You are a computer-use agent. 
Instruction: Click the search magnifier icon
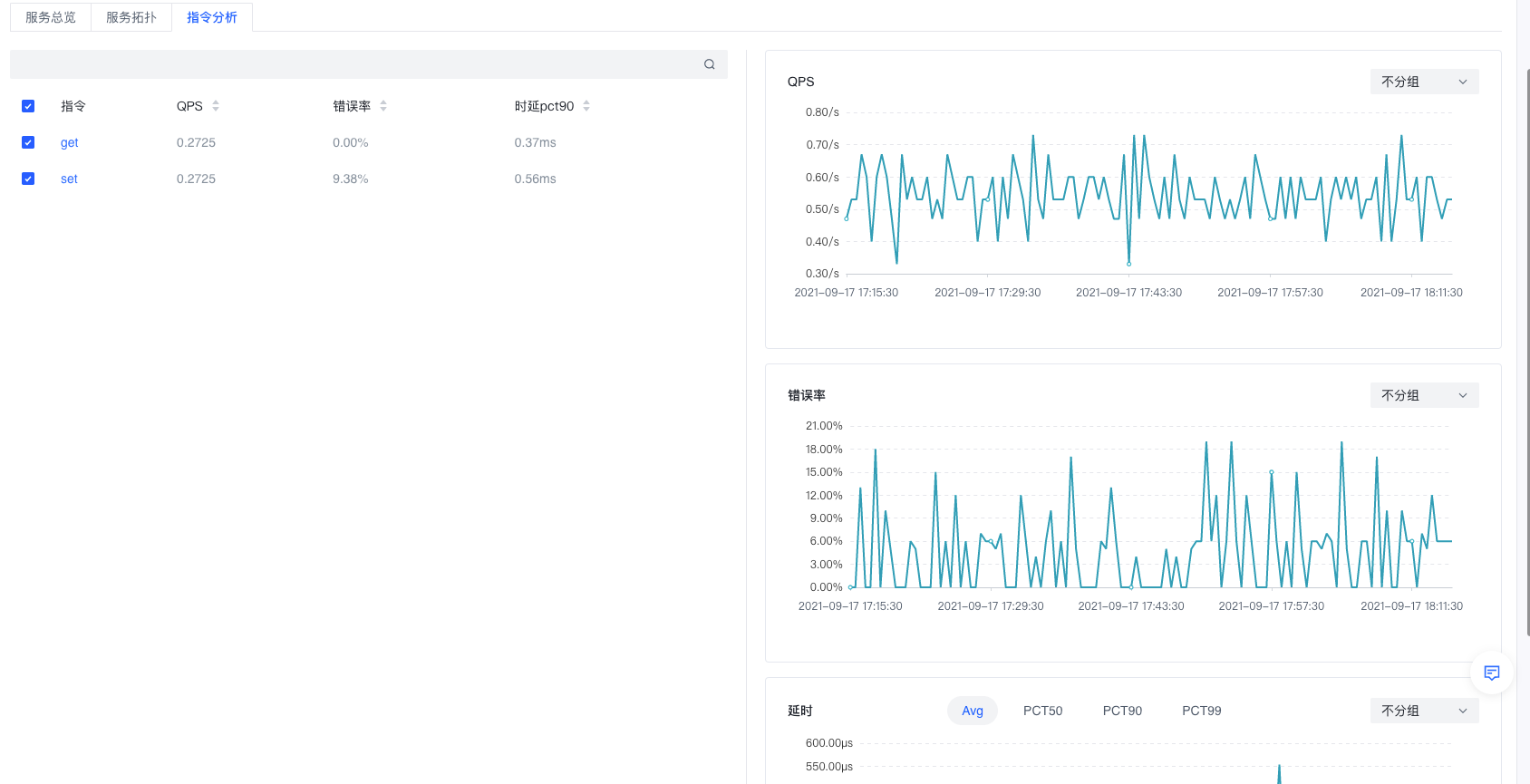coord(710,64)
